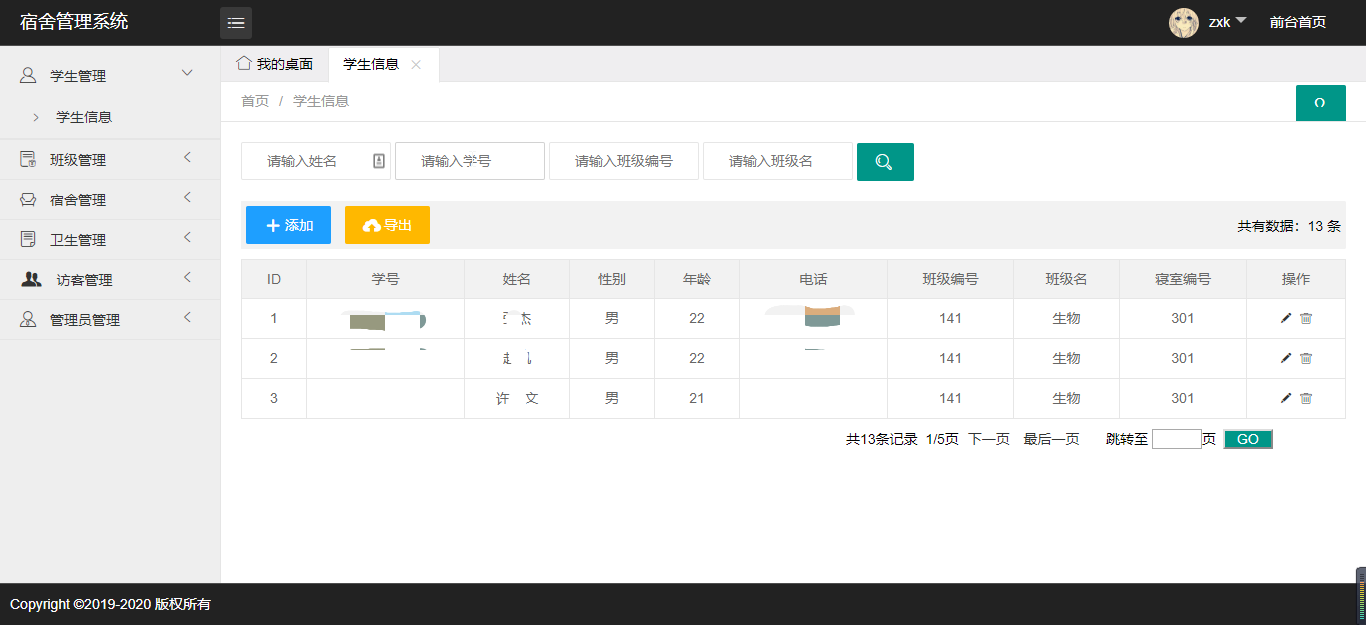The image size is (1366, 625).
Task: Open 前台首页 in the top bar
Action: [1297, 21]
